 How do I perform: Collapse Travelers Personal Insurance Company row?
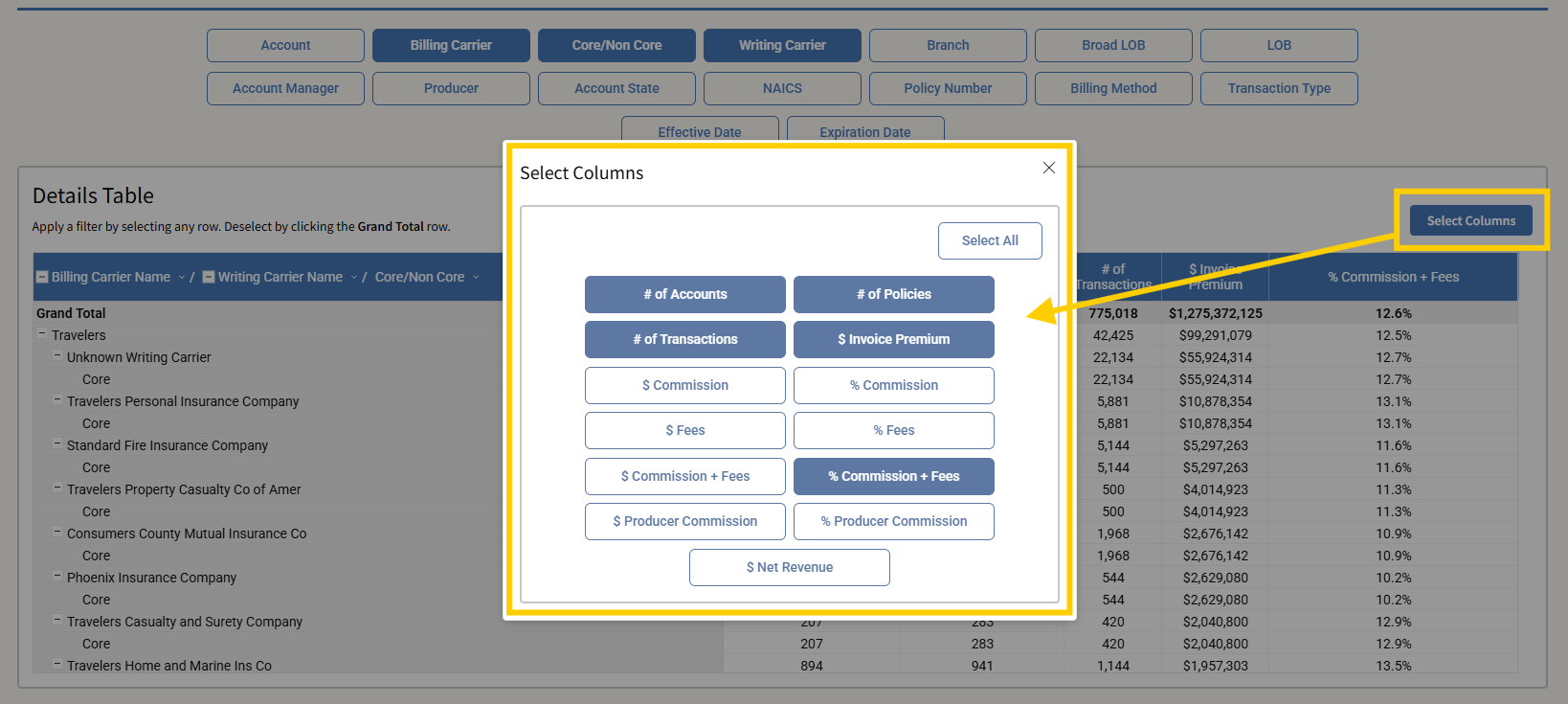point(57,400)
